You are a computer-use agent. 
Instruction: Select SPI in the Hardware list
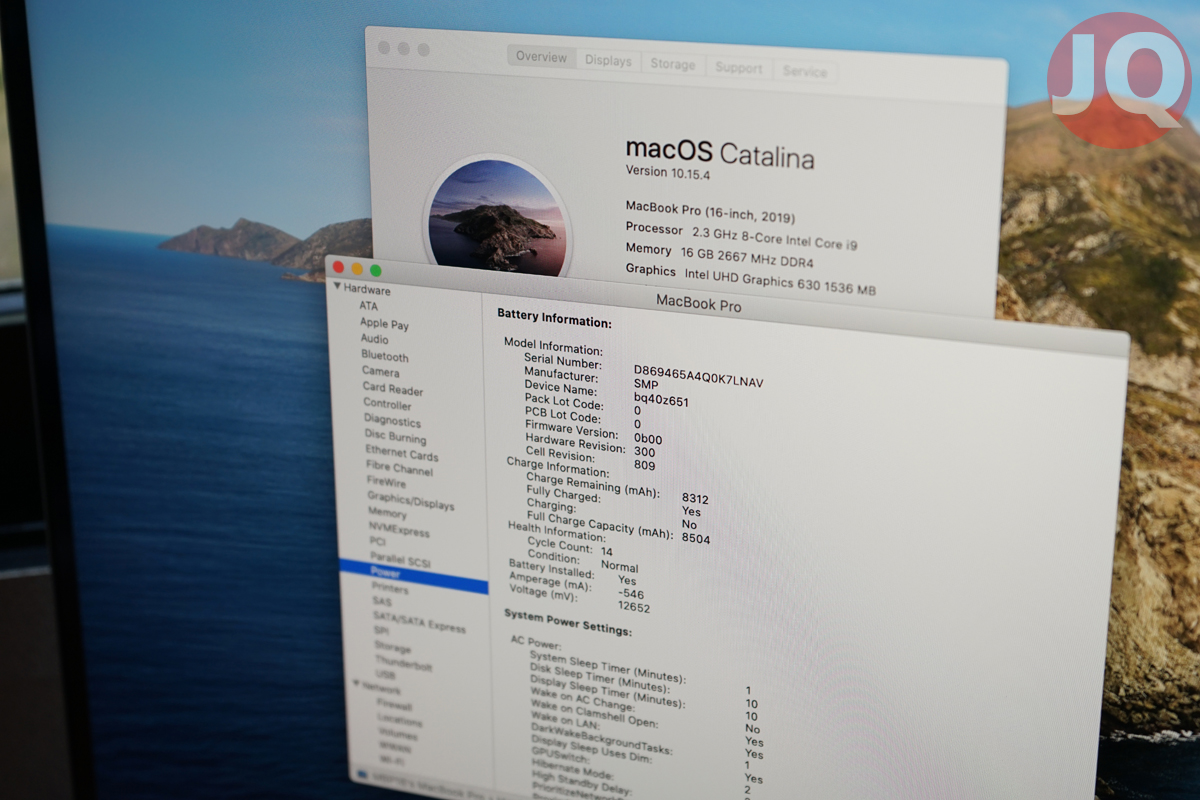(381, 632)
